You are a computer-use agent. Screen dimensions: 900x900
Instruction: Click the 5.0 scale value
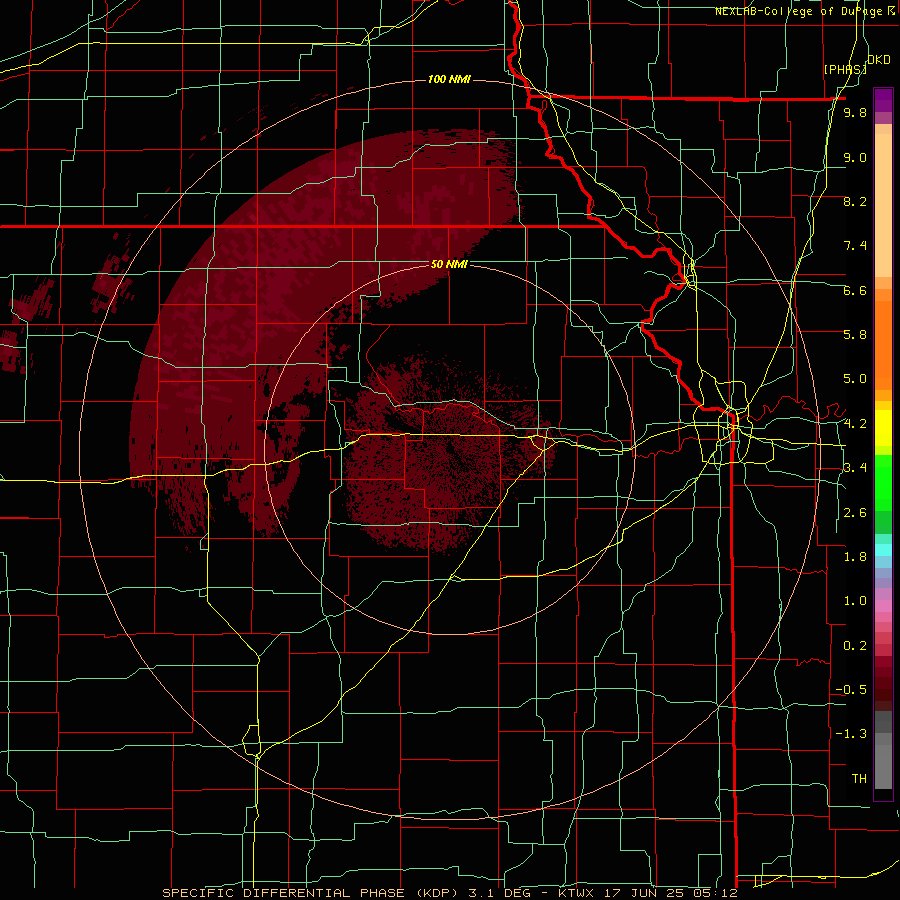(x=855, y=379)
